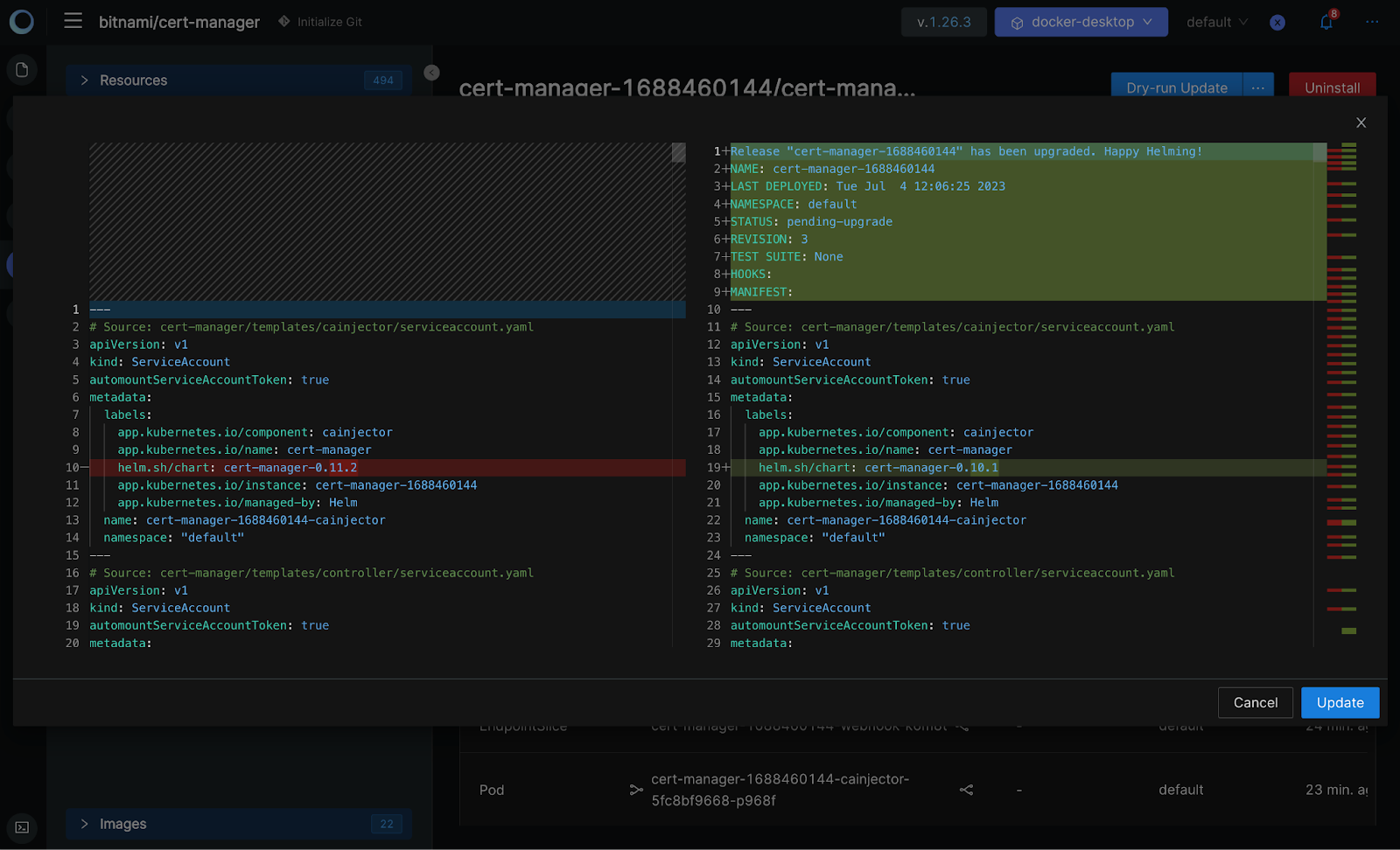
Task: Open the notifications bell
Action: pyautogui.click(x=1326, y=23)
